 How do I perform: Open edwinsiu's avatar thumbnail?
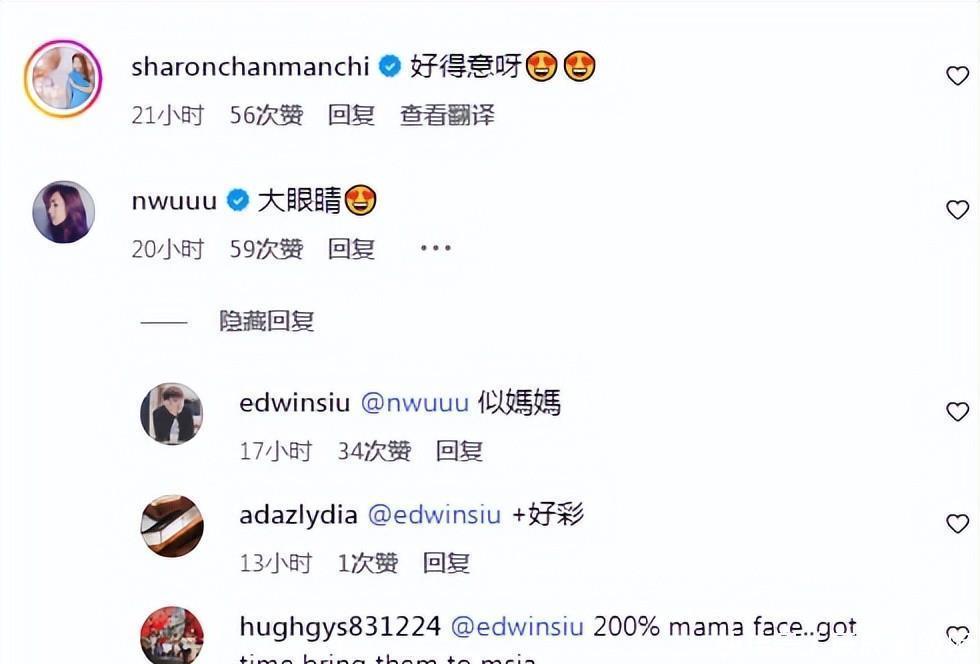click(x=172, y=414)
